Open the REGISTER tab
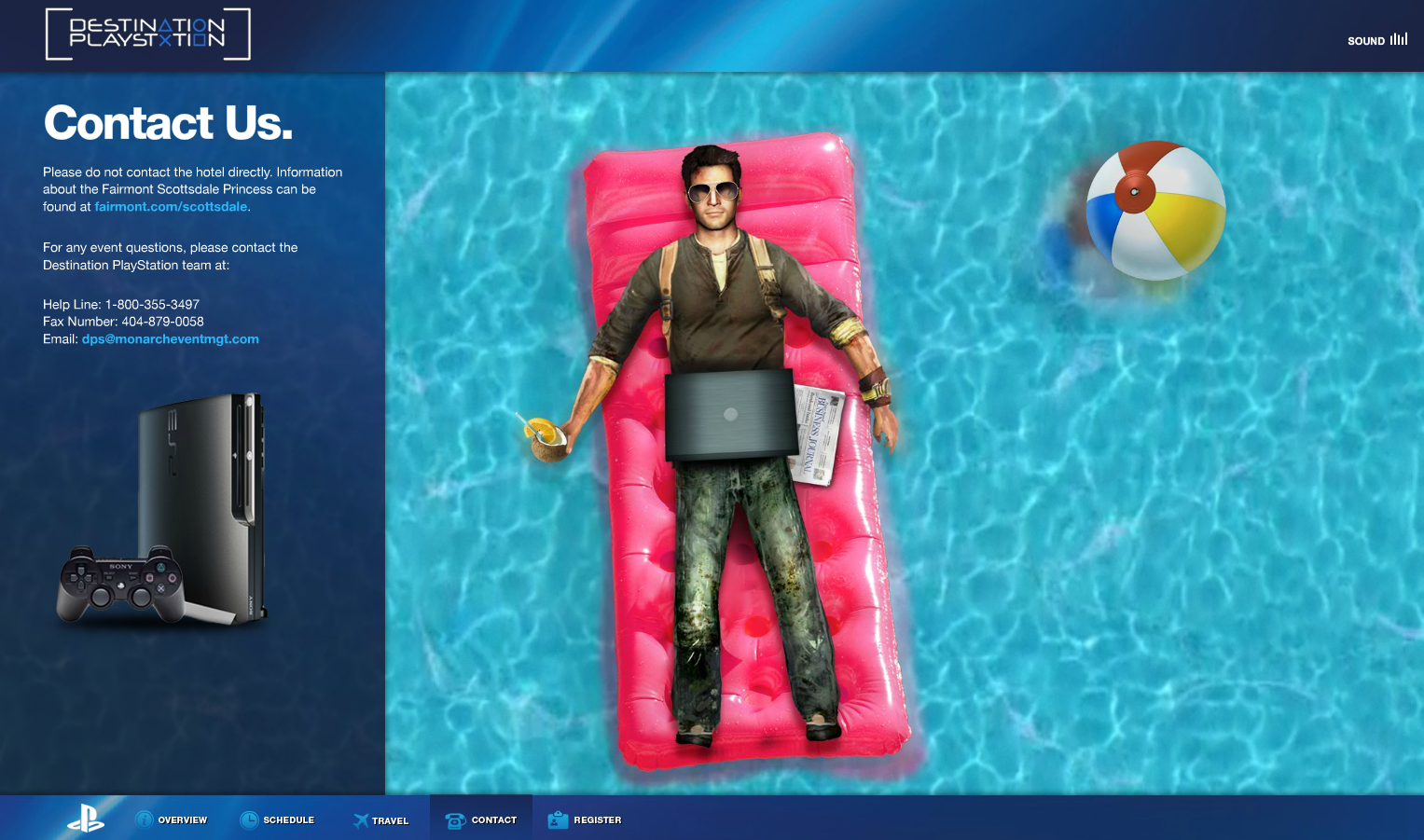 click(585, 819)
